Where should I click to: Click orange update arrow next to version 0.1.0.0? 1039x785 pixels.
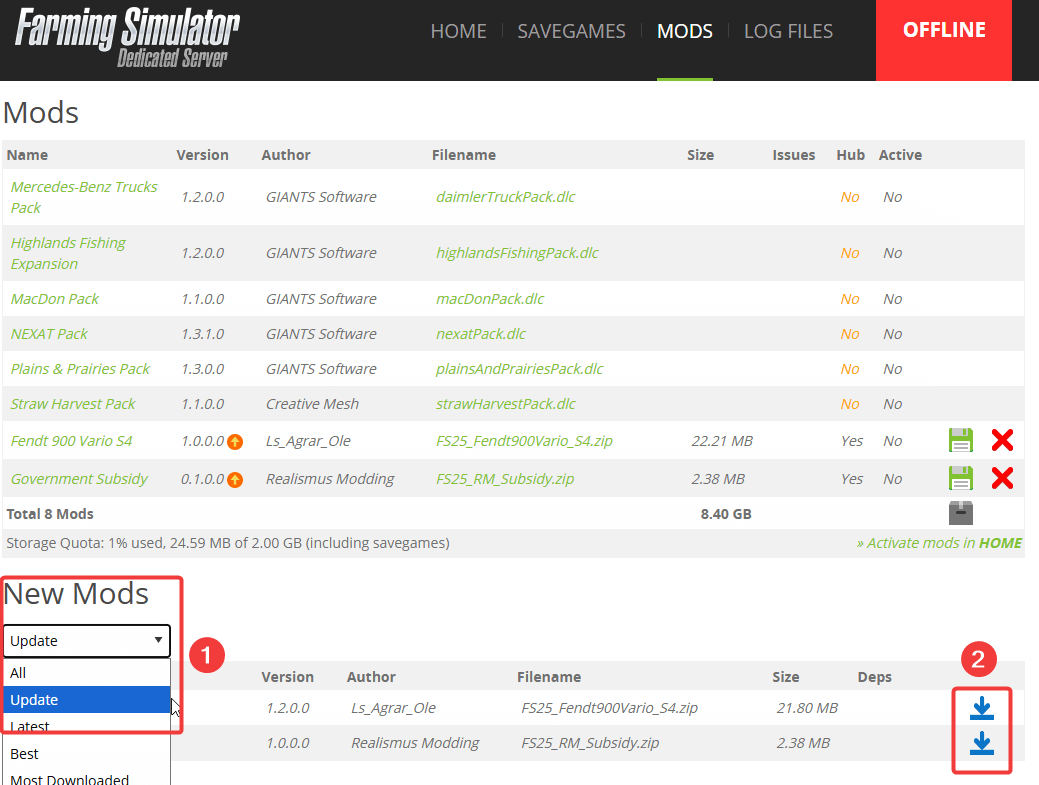pos(235,479)
